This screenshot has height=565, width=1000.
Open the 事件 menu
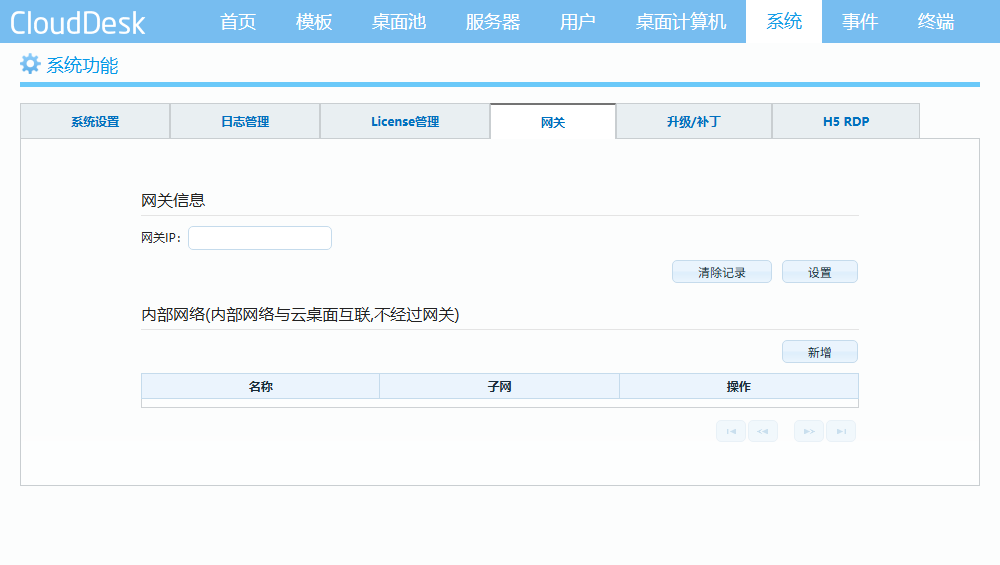[860, 22]
